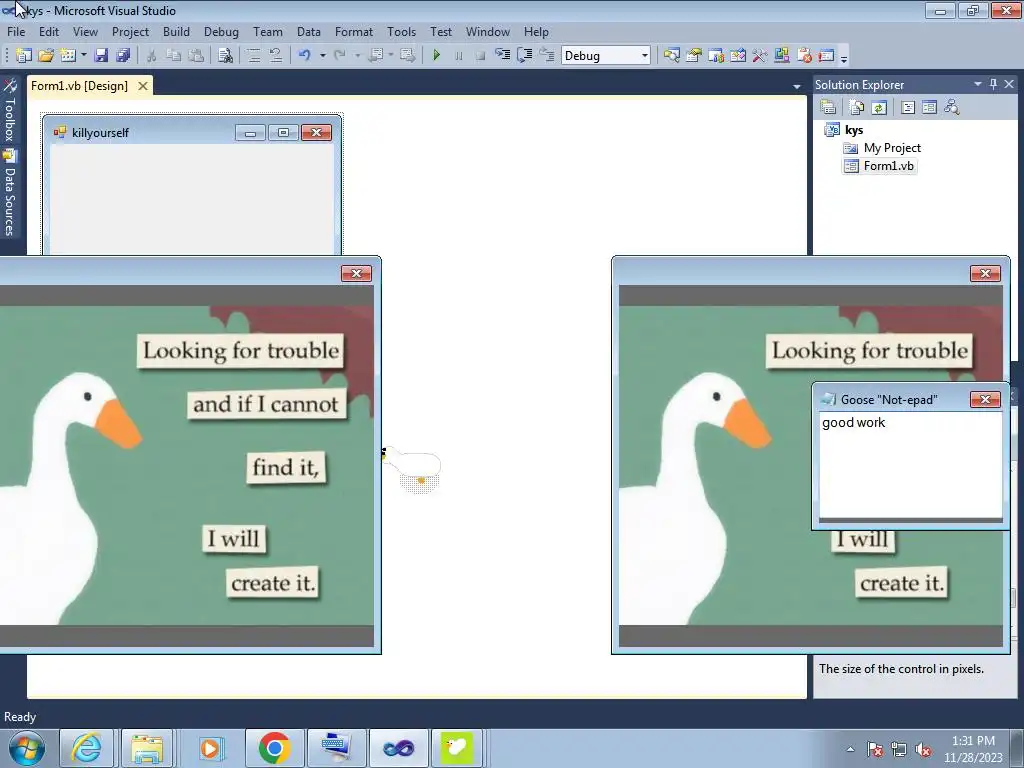Click the Open File folder icon
The height and width of the screenshot is (768, 1024).
click(46, 56)
